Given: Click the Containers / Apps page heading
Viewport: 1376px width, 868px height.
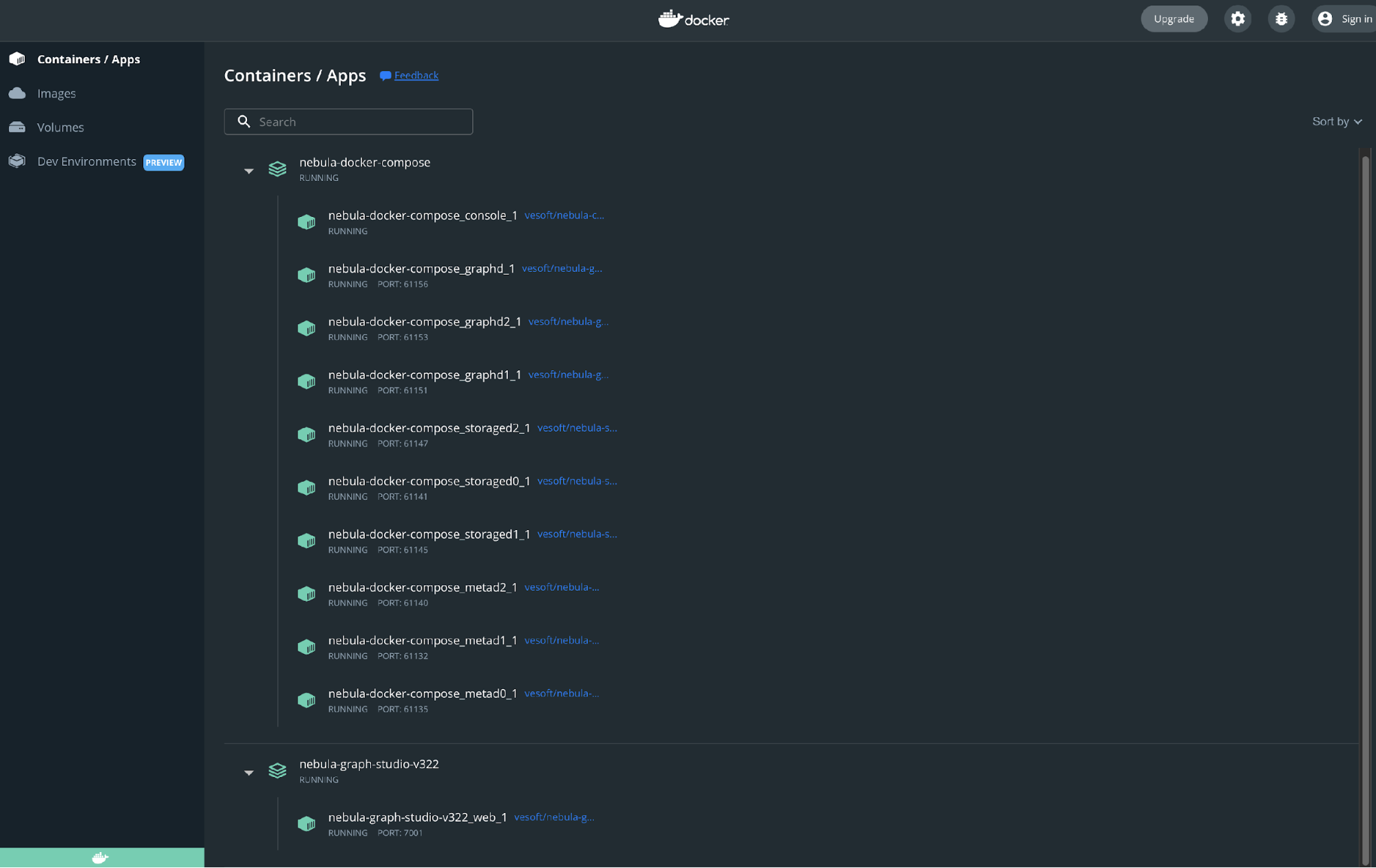Looking at the screenshot, I should click(x=295, y=75).
